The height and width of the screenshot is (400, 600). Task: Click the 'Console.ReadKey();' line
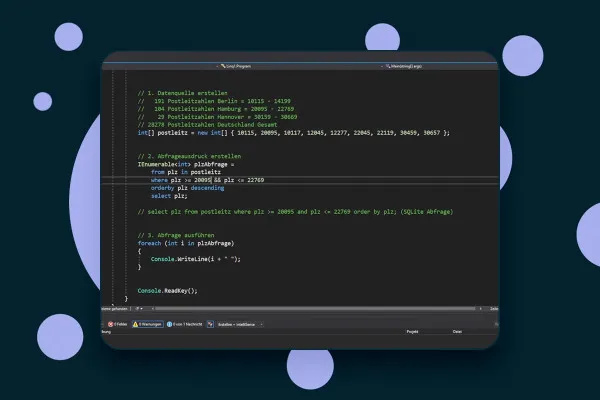pyautogui.click(x=168, y=291)
